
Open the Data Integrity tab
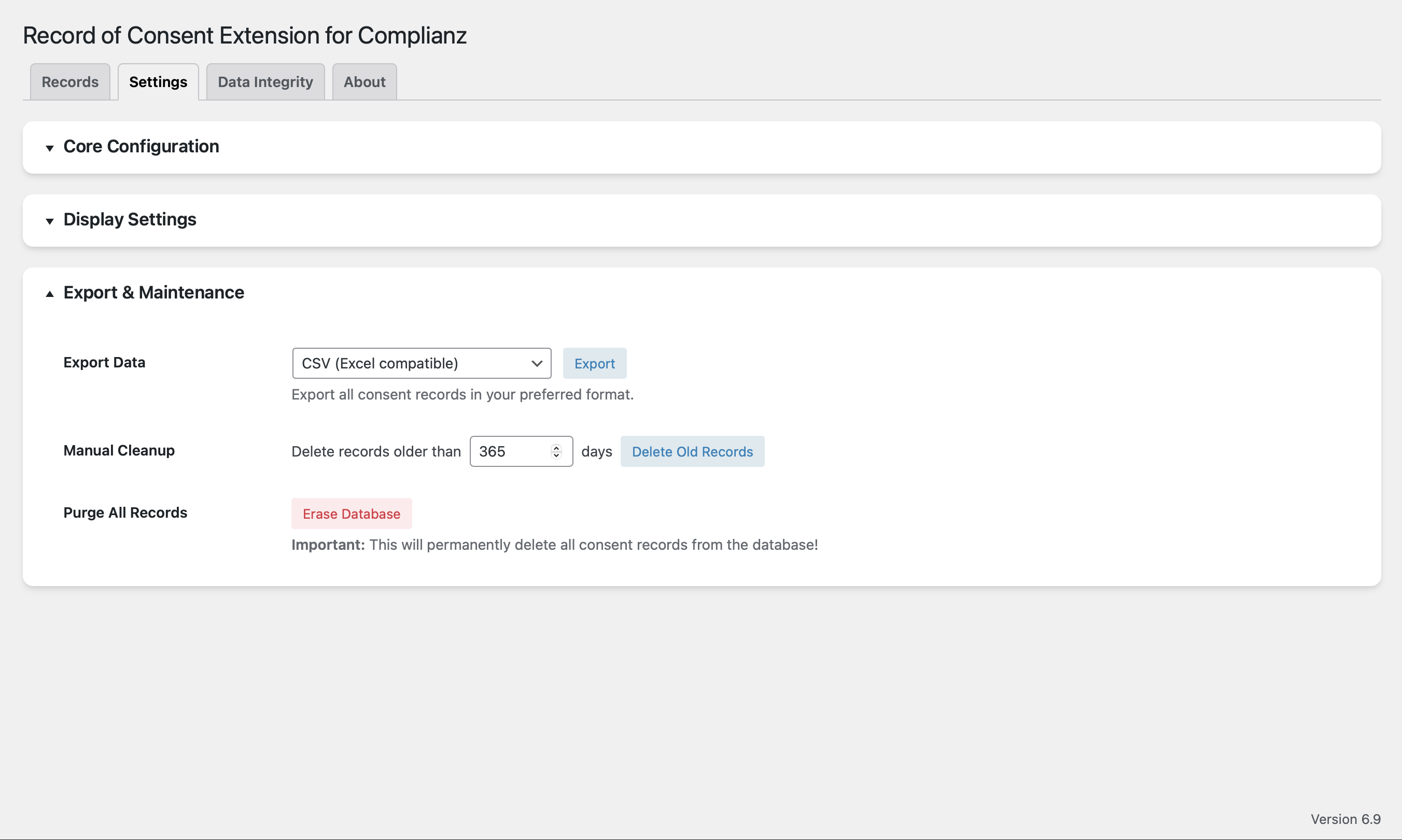(265, 82)
